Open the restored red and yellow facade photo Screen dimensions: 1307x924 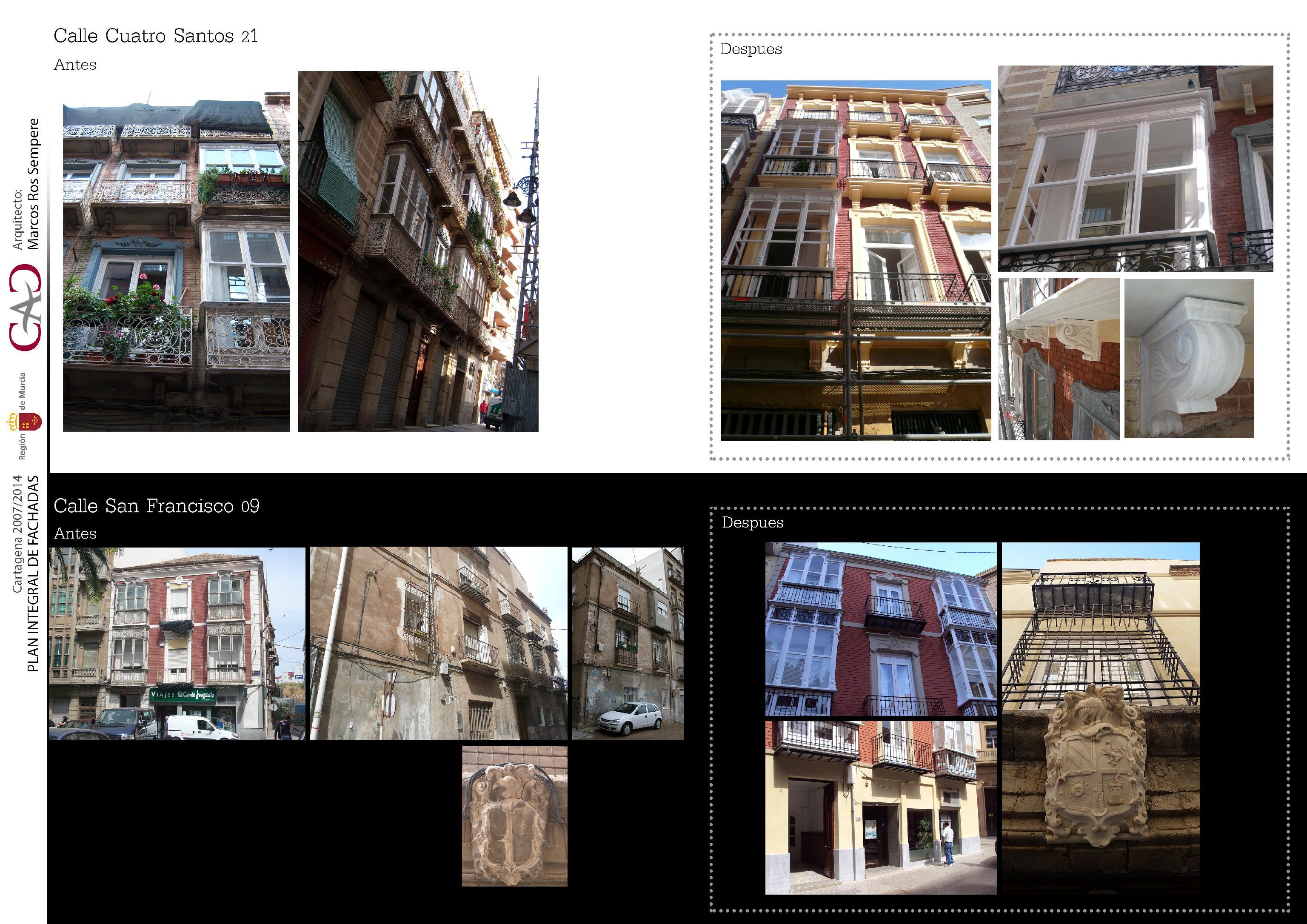tap(855, 260)
